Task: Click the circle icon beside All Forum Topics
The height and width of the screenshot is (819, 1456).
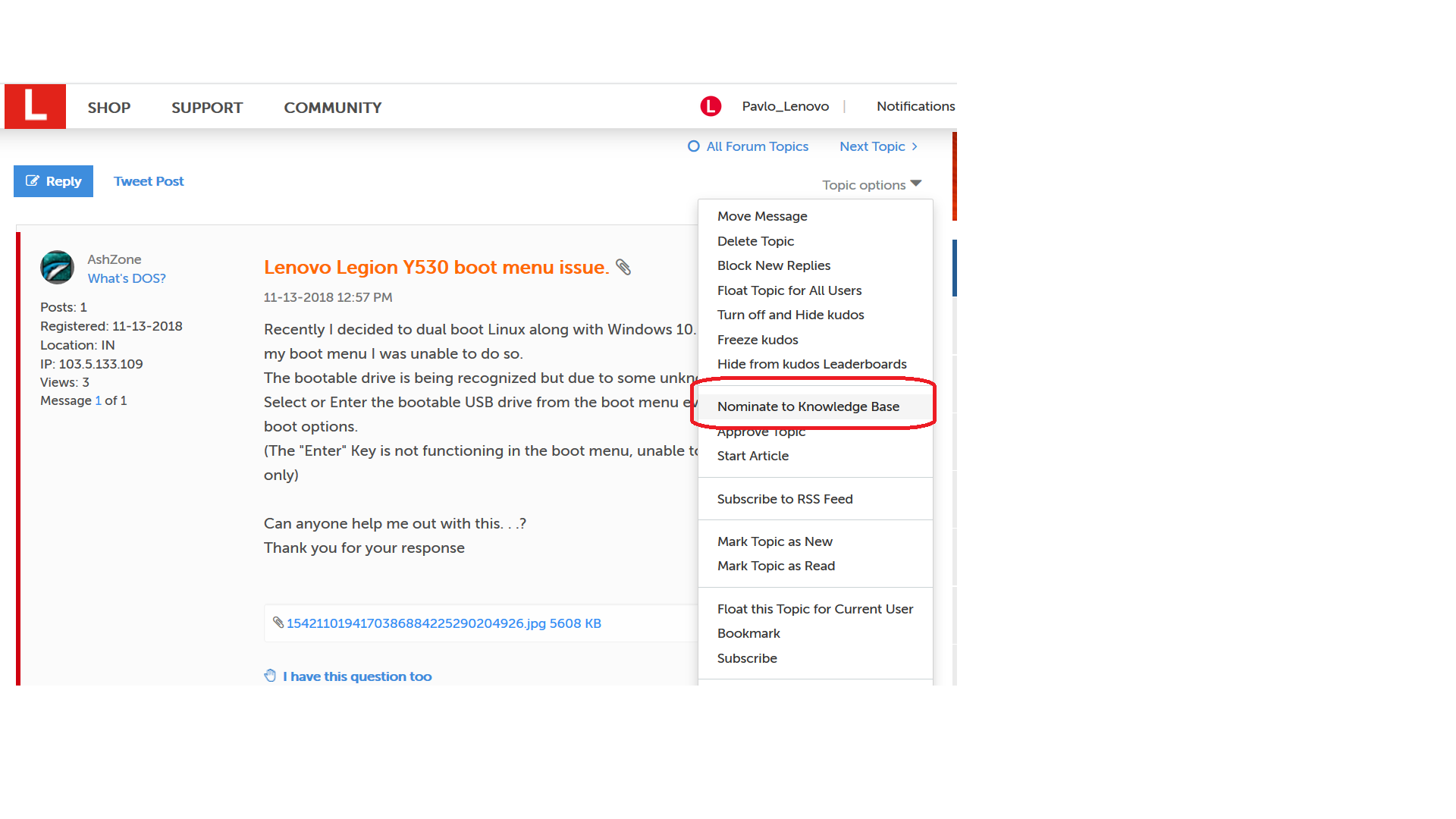Action: (693, 146)
